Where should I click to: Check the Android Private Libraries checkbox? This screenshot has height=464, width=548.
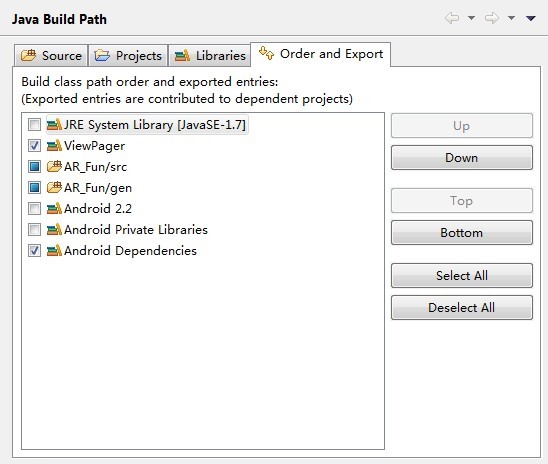coord(34,229)
